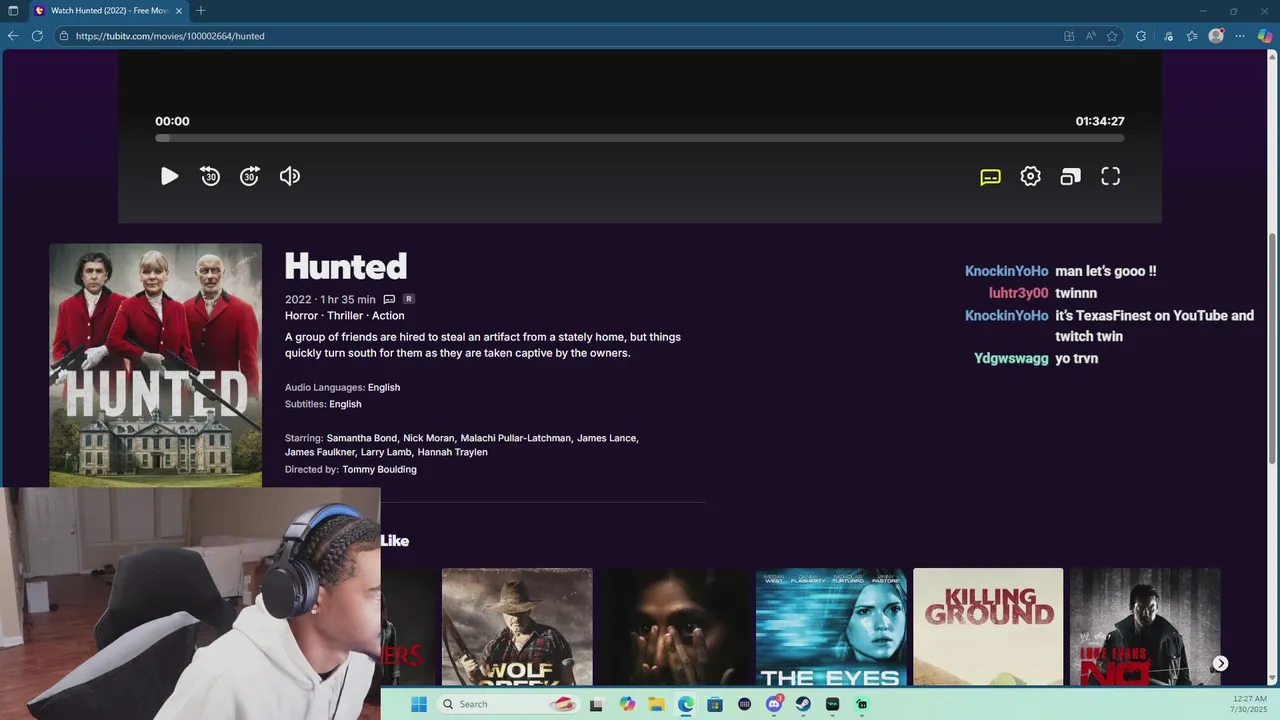Click KnockinYoHo's 'man let's gooo' chat message
The image size is (1280, 720).
[1105, 271]
